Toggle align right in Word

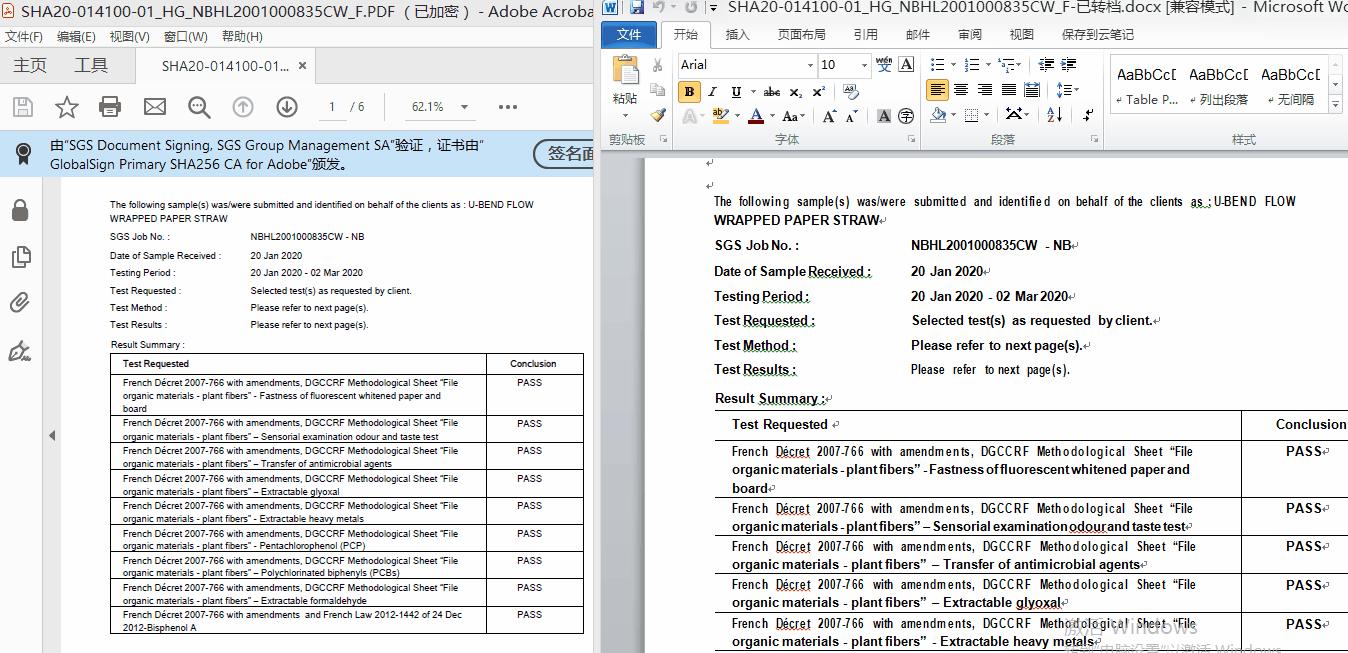[x=985, y=90]
